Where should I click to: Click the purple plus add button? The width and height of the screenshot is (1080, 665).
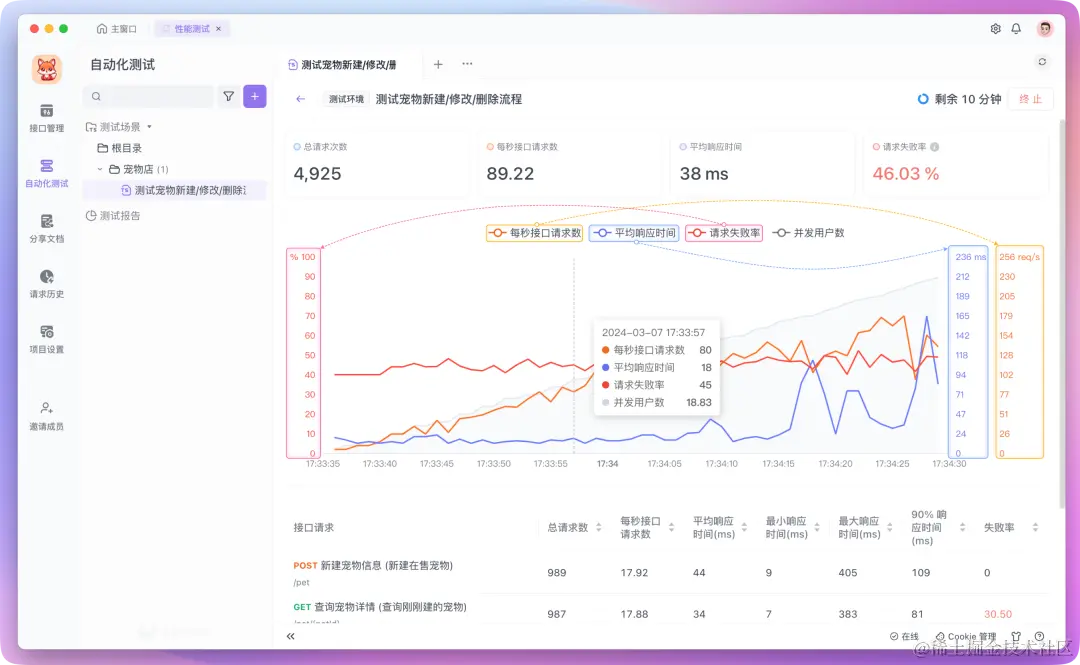click(x=255, y=96)
